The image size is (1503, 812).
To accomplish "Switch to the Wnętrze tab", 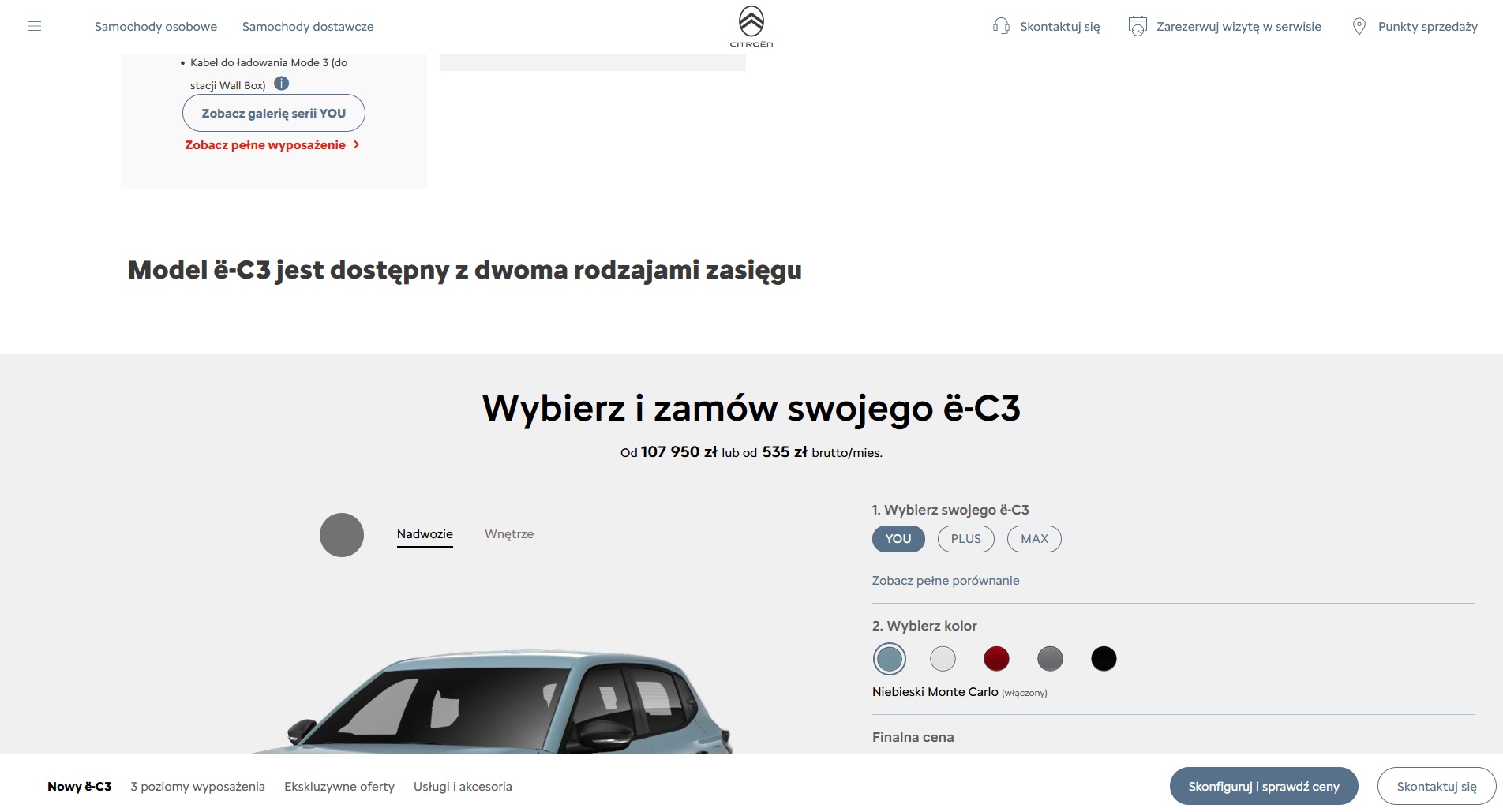I will point(509,534).
